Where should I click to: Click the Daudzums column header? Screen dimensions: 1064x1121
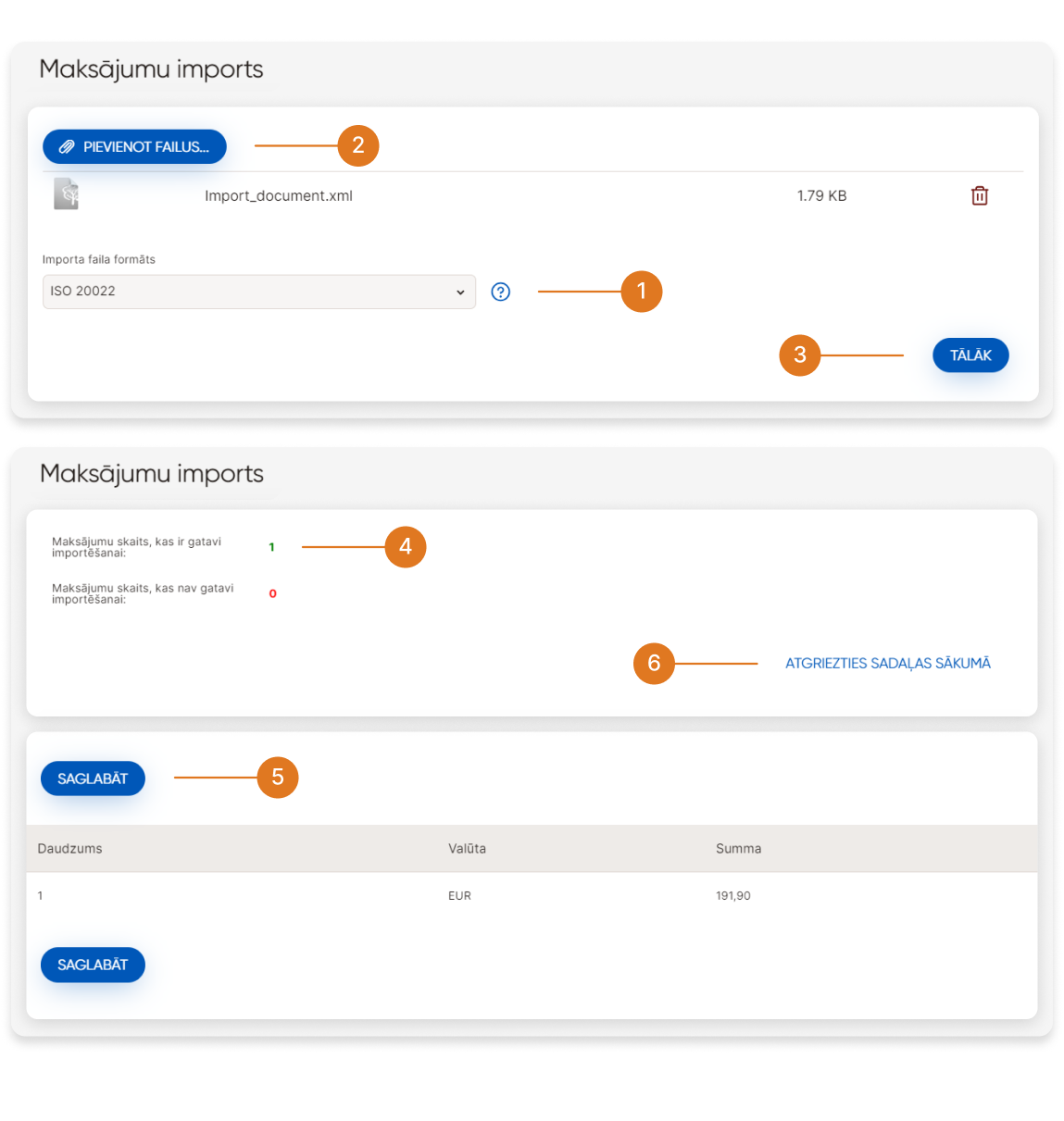click(x=70, y=849)
